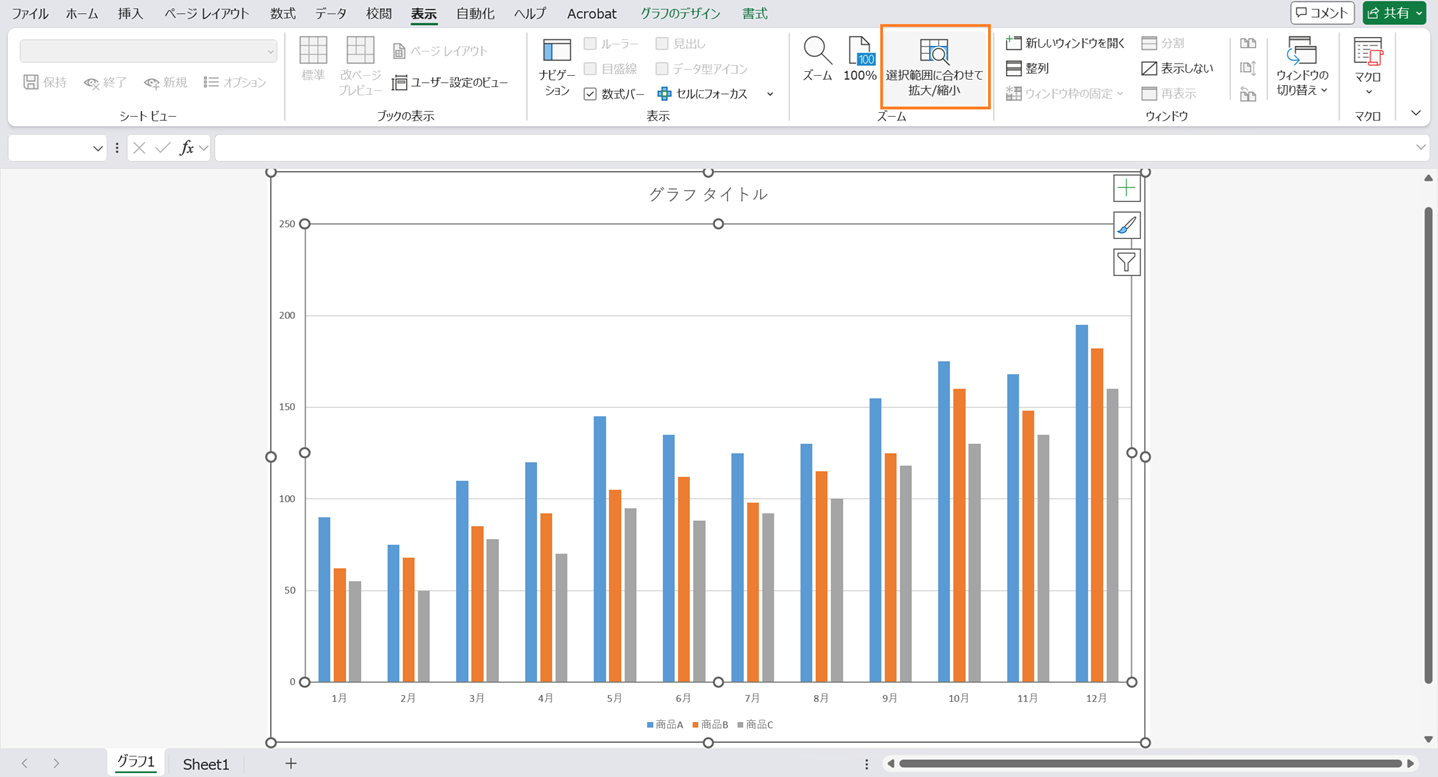The width and height of the screenshot is (1438, 777).
Task: Select ページ レイアウト view in ribbon group
Action: tap(440, 51)
